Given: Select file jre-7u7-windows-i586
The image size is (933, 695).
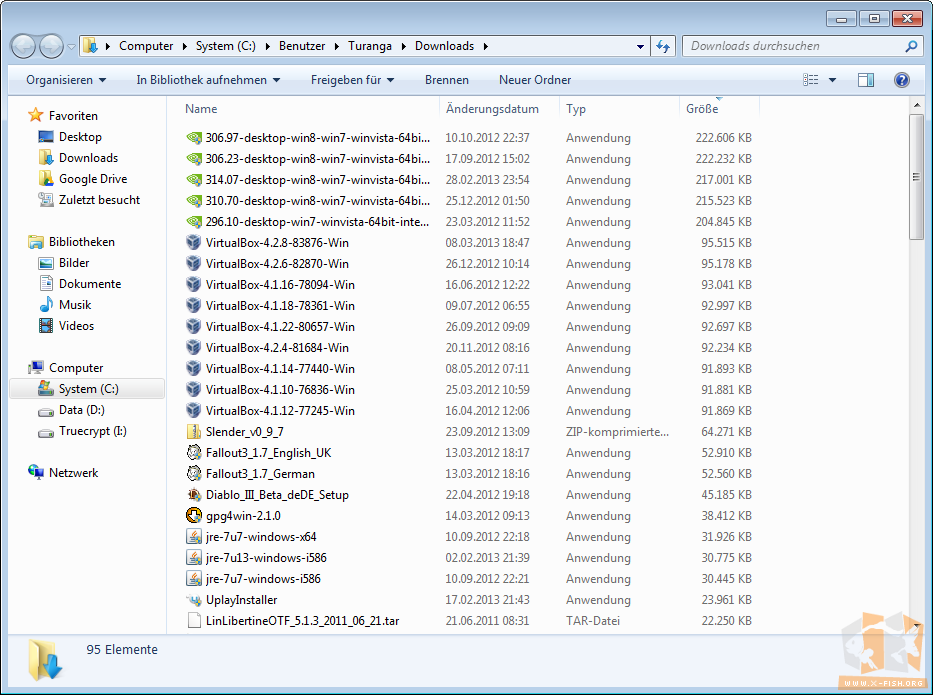Looking at the screenshot, I should pos(263,578).
